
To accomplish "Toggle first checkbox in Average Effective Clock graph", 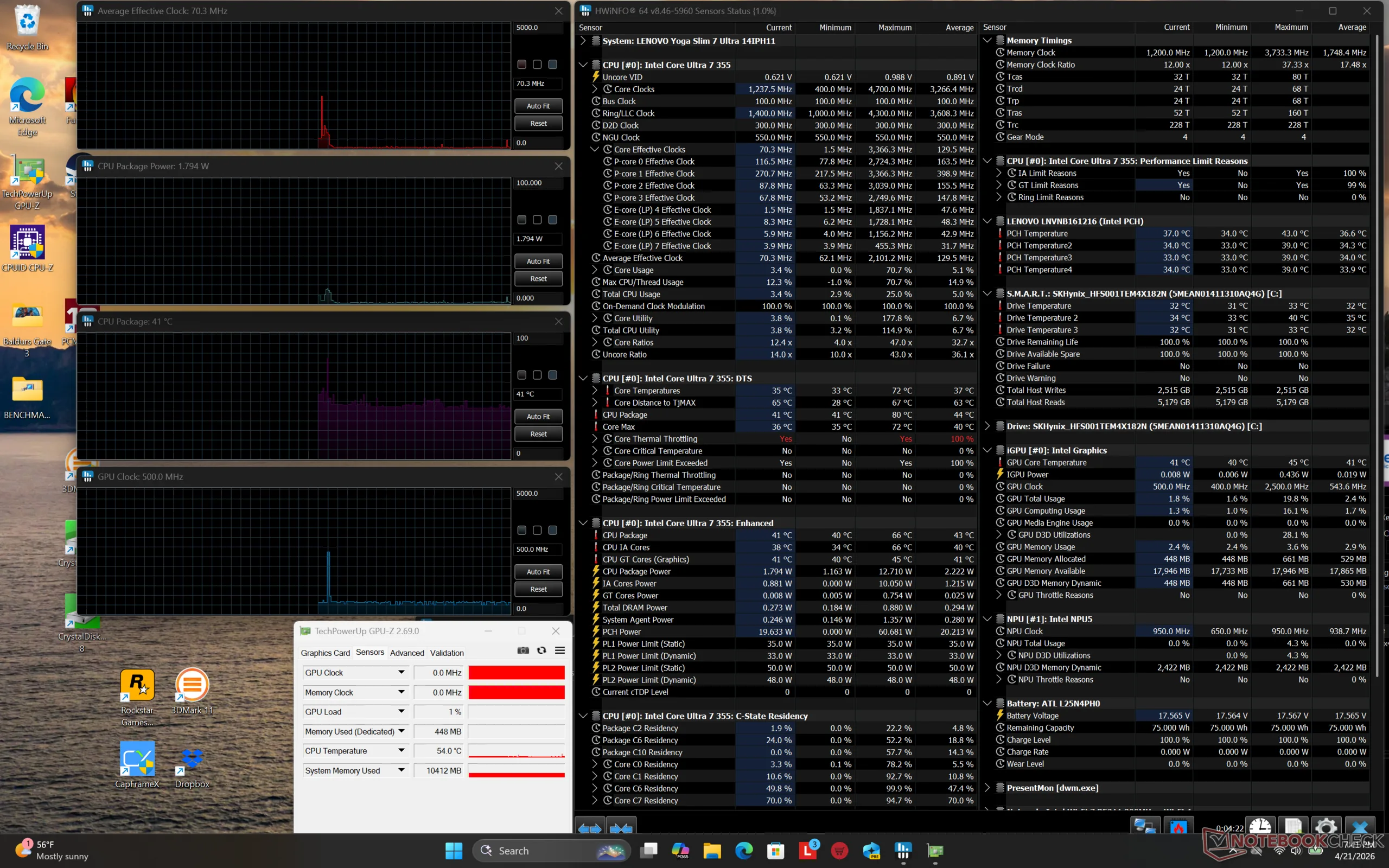I will pos(522,65).
